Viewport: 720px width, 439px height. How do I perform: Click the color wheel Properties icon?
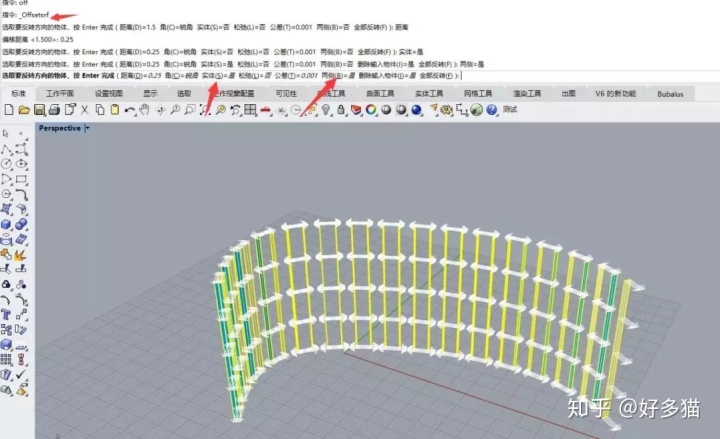(x=371, y=109)
